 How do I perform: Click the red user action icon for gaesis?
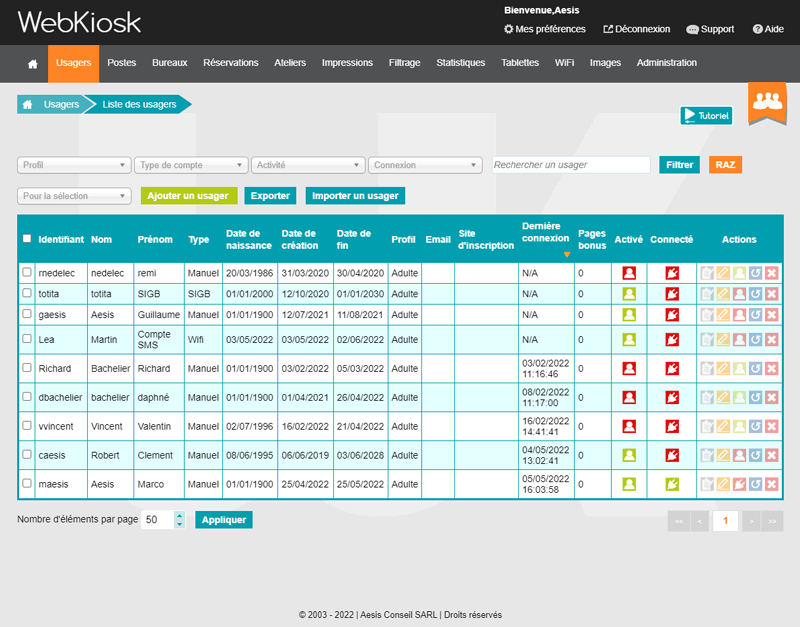coord(739,315)
